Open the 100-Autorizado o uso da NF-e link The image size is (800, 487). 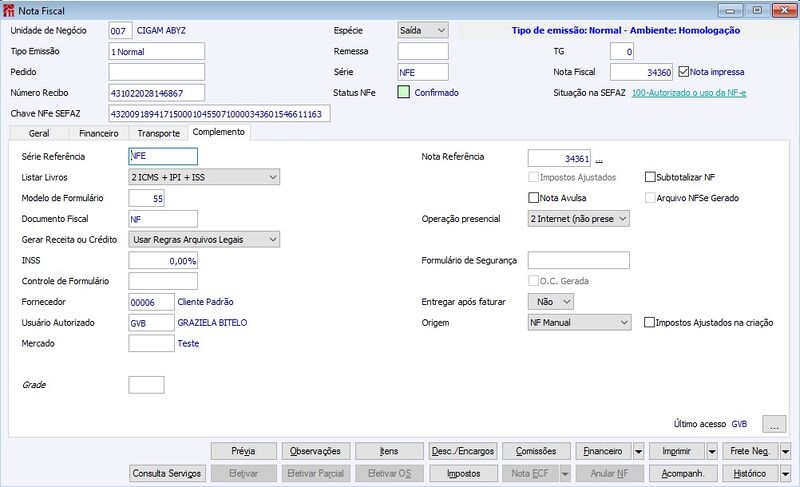coord(689,93)
